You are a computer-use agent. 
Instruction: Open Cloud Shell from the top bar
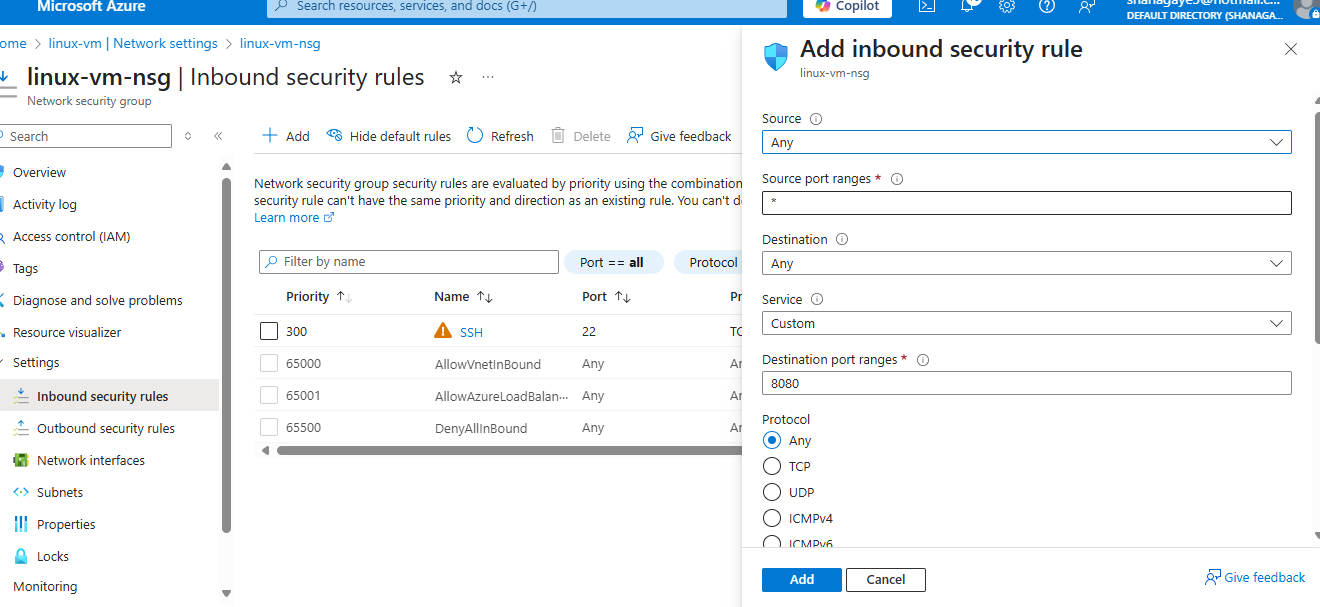[926, 7]
